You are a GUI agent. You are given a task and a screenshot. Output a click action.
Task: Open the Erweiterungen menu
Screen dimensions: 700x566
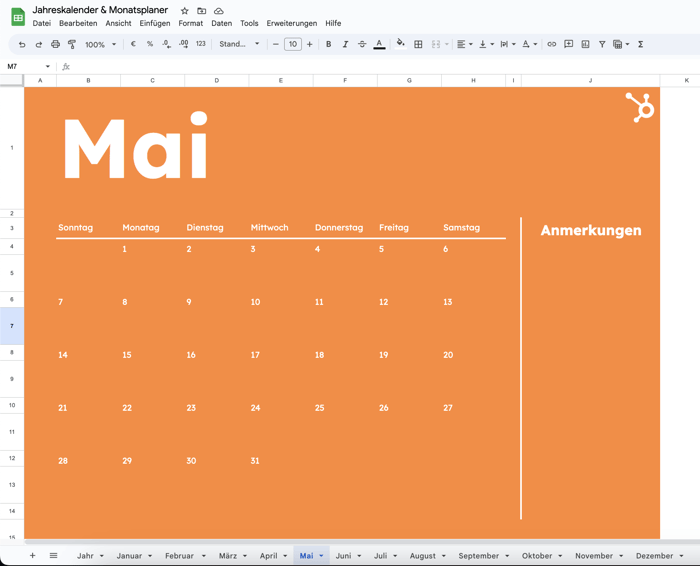292,23
